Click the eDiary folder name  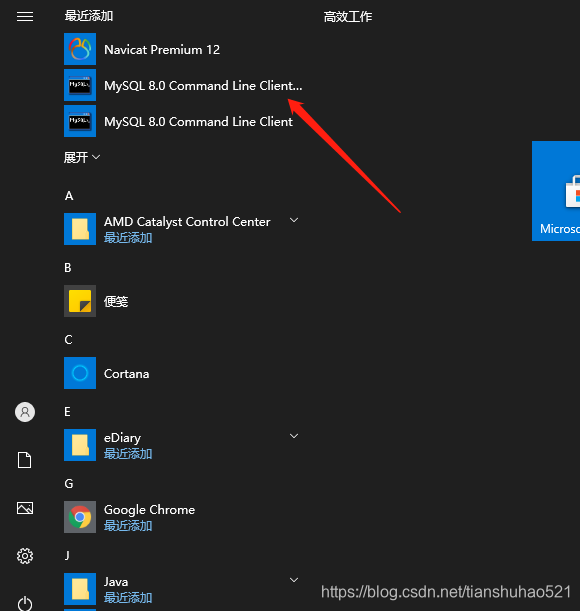122,438
